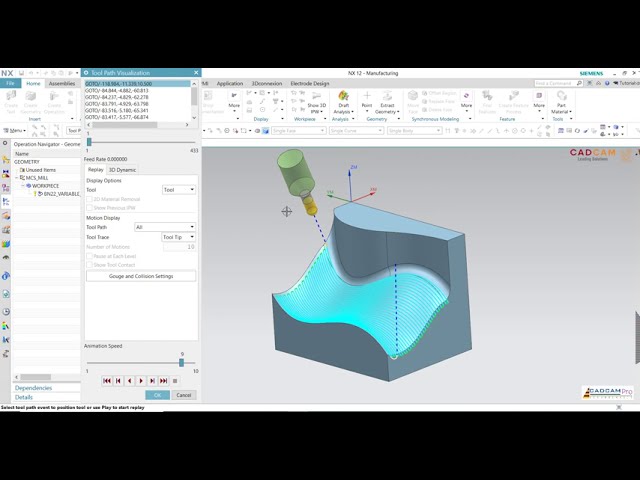Click the Operation Navigator horizontal scrollbar

(36, 377)
